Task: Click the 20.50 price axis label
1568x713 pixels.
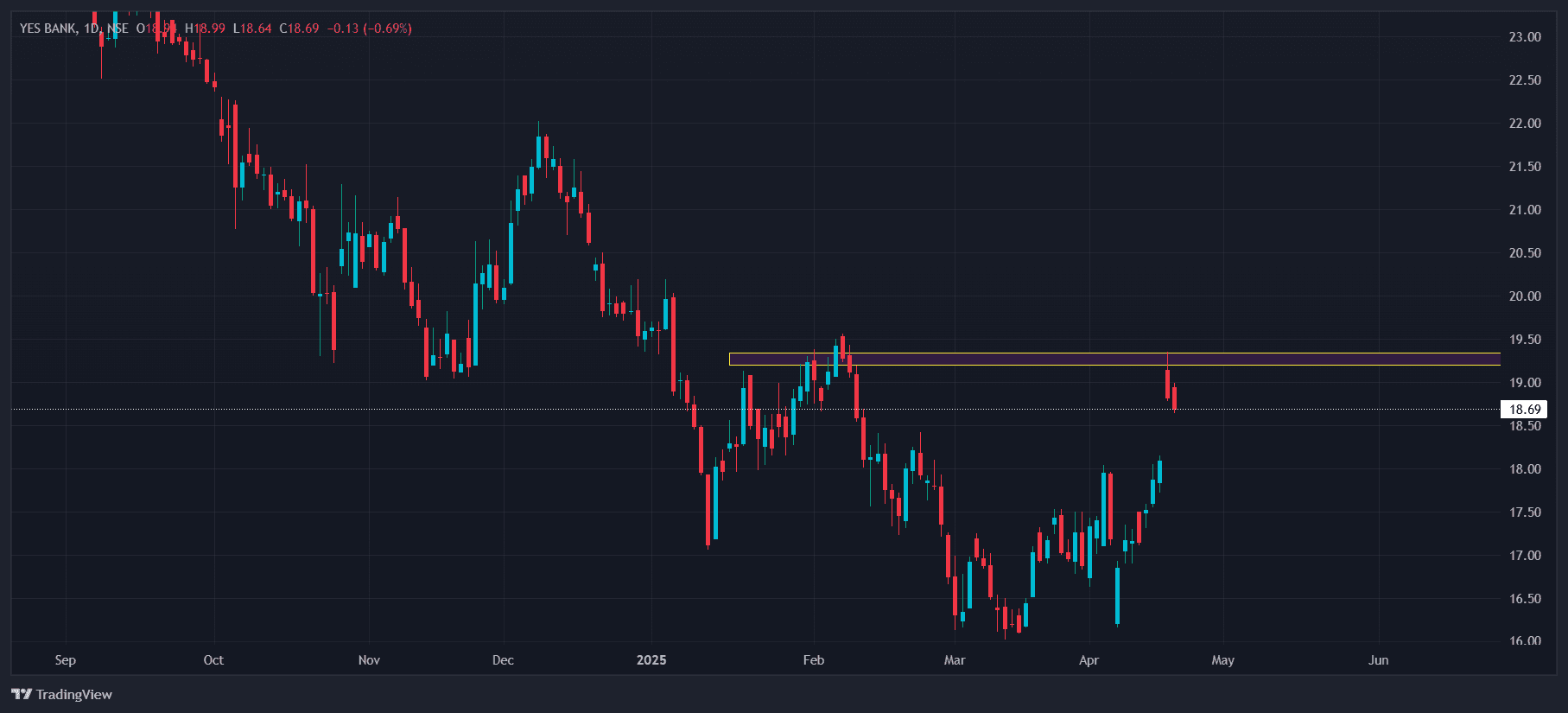Action: click(x=1525, y=253)
